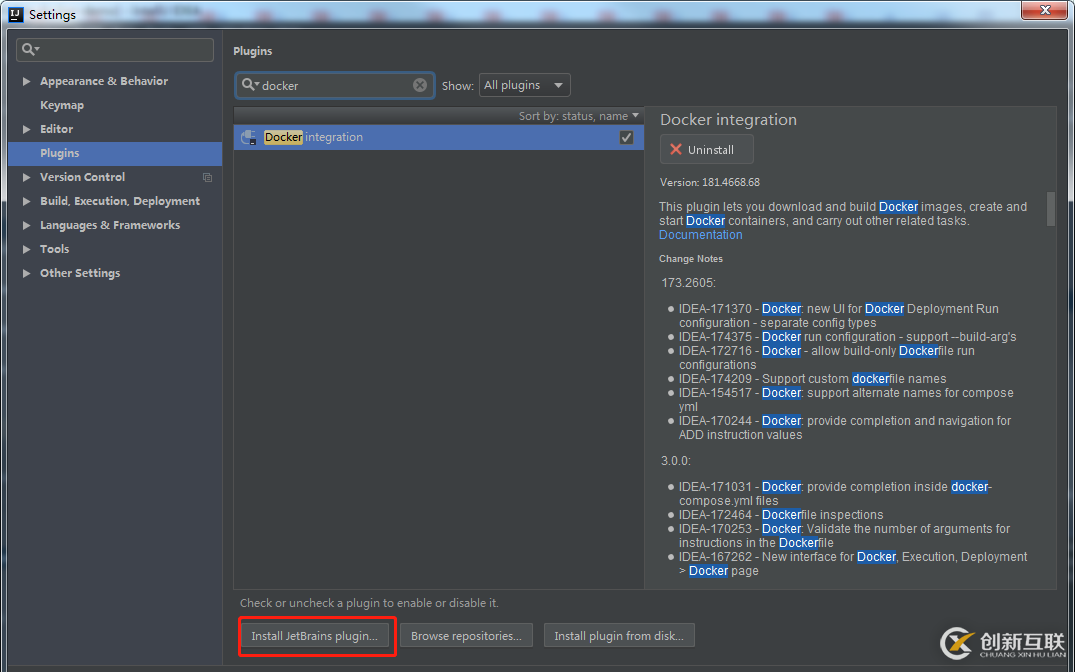Open the Sort by status, name dropdown
The image size is (1075, 672).
[x=579, y=116]
